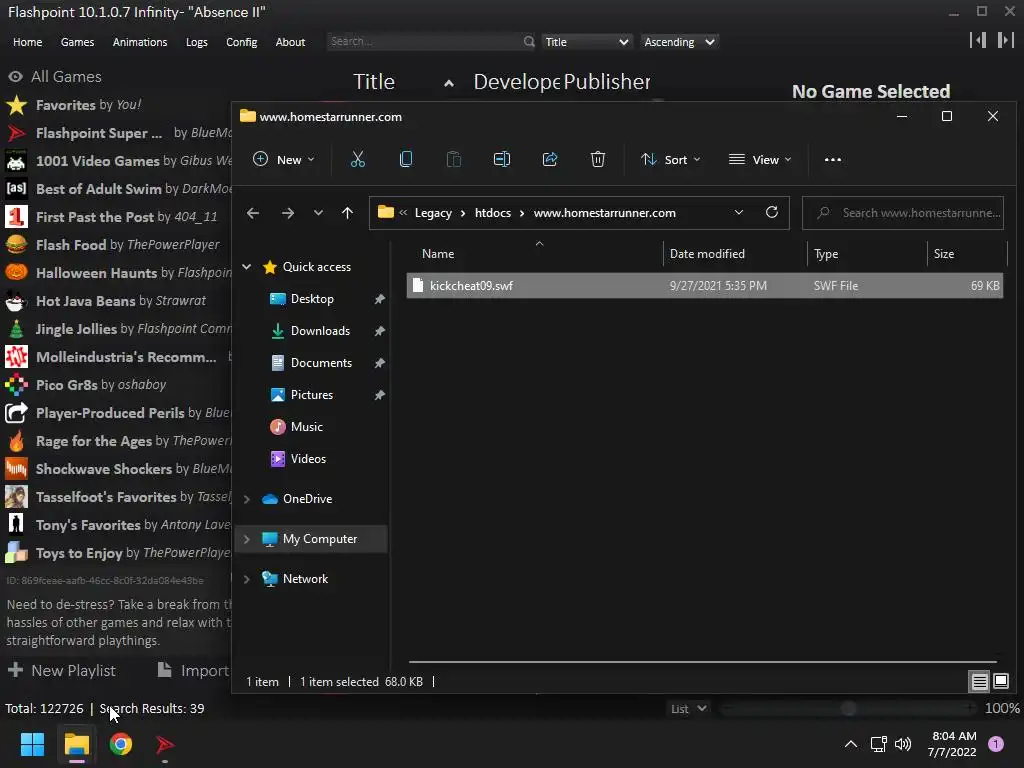Open the New dropdown in Explorer
Viewport: 1024px width, 768px height.
[x=284, y=159]
